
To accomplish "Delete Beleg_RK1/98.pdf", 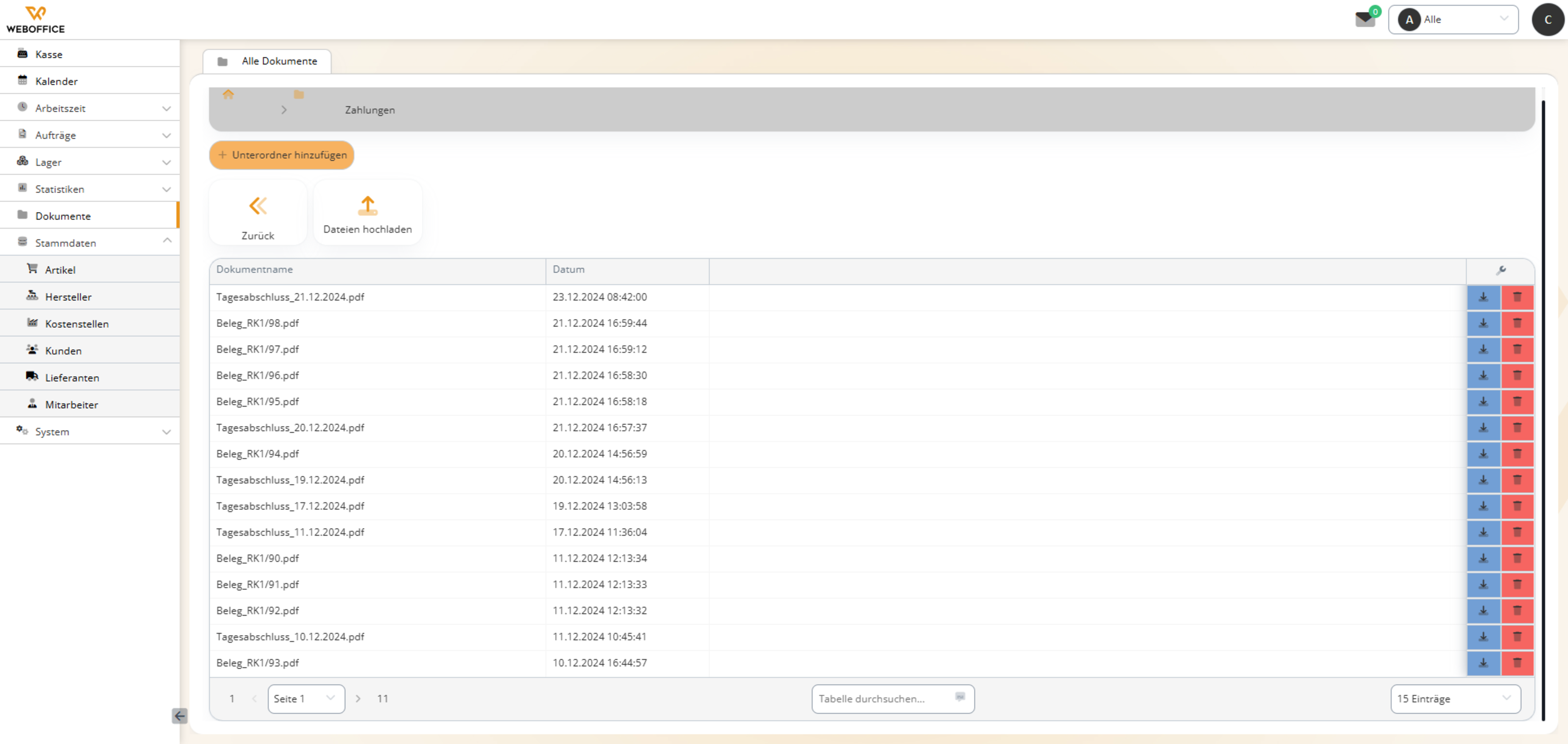I will (x=1517, y=323).
